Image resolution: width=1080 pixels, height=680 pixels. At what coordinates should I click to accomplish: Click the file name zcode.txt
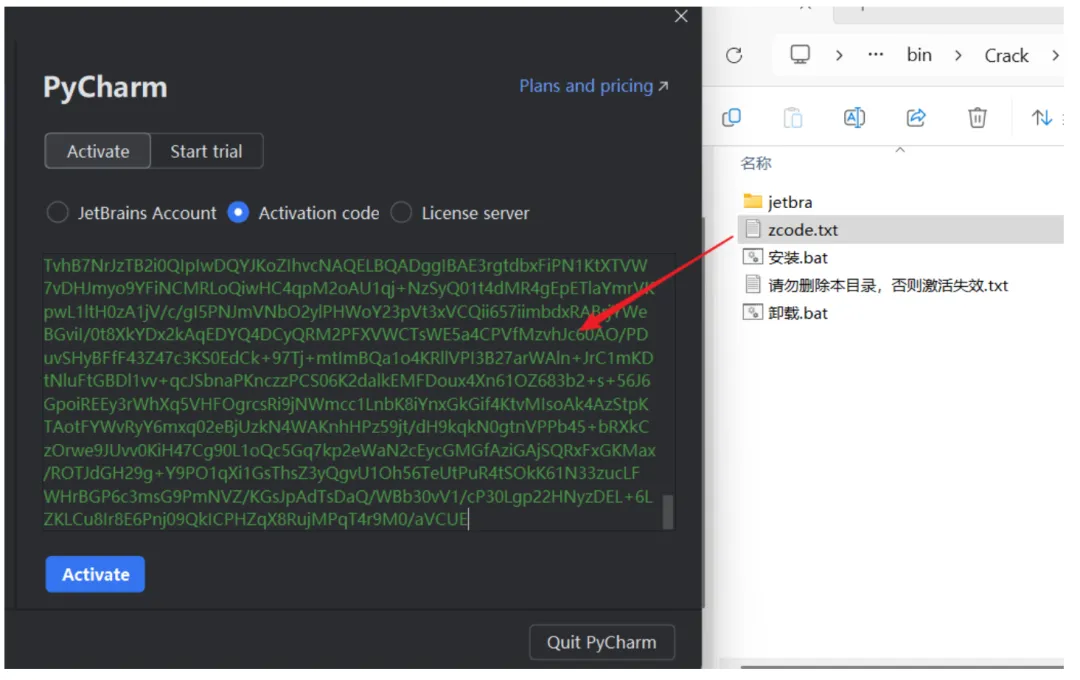tap(803, 230)
